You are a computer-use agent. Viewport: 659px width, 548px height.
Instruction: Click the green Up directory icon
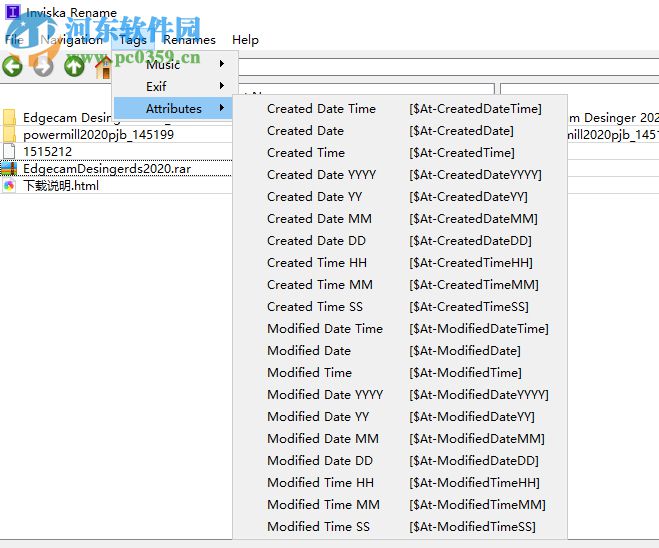74,66
